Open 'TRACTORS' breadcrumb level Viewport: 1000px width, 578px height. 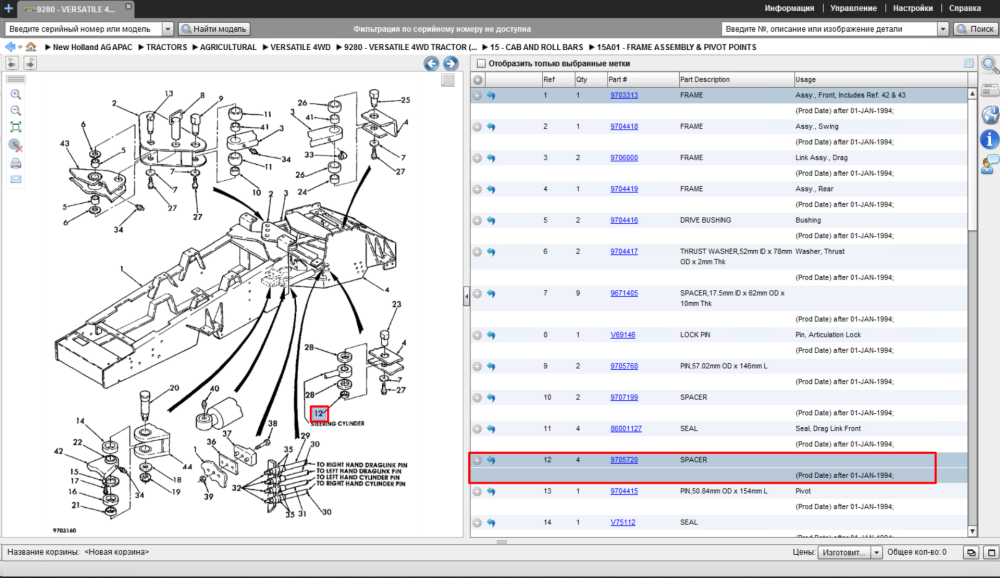(x=166, y=47)
